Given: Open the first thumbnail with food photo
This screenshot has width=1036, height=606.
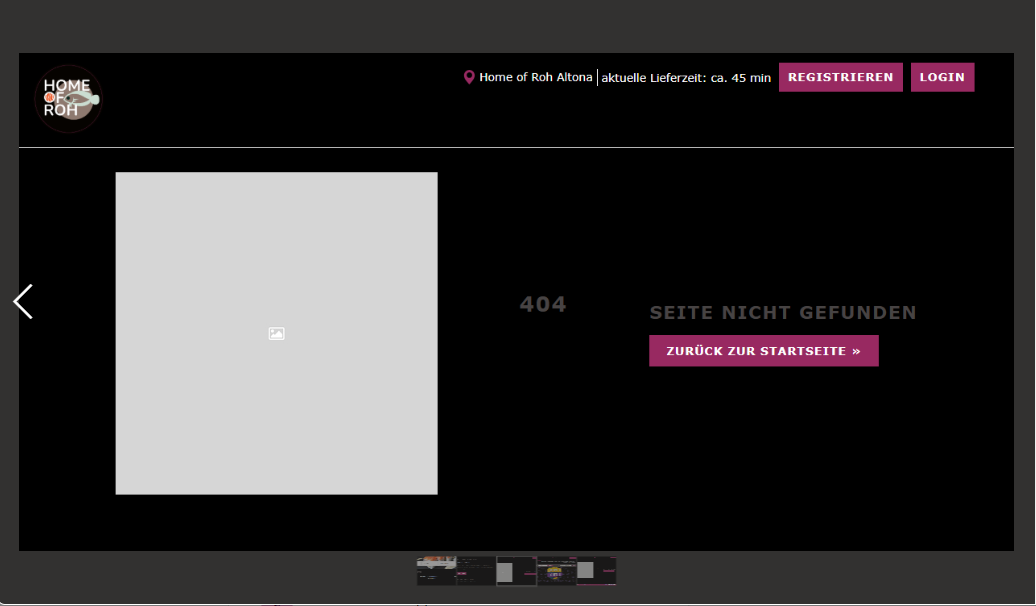Looking at the screenshot, I should click(436, 571).
